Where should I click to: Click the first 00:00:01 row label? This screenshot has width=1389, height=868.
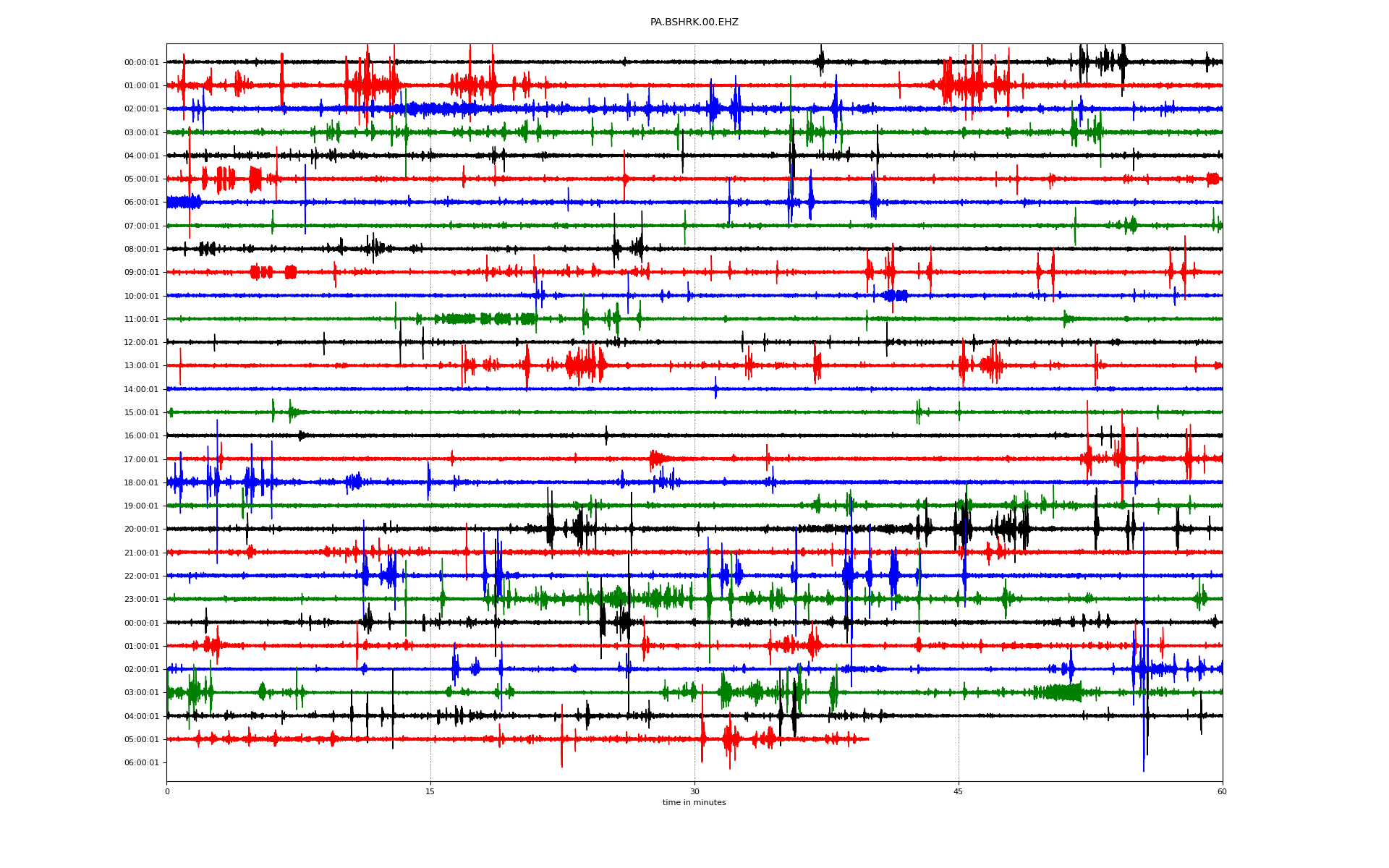(141, 63)
